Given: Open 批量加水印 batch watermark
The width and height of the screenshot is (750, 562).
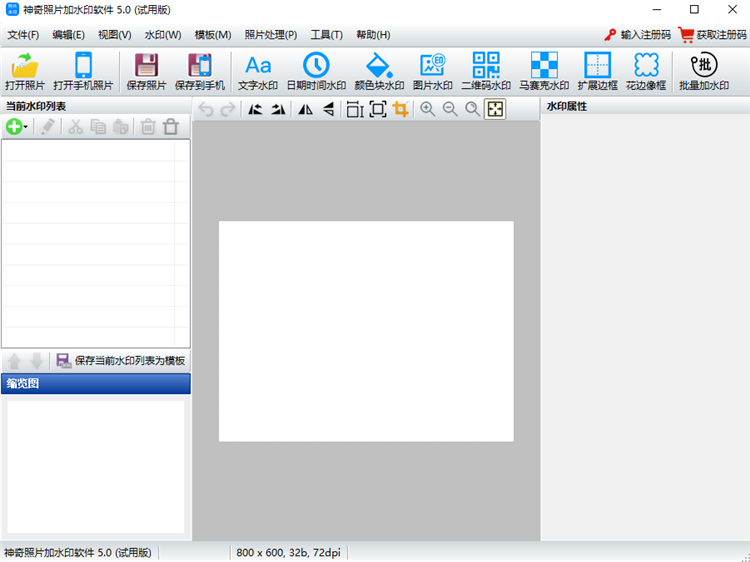Looking at the screenshot, I should tap(704, 71).
